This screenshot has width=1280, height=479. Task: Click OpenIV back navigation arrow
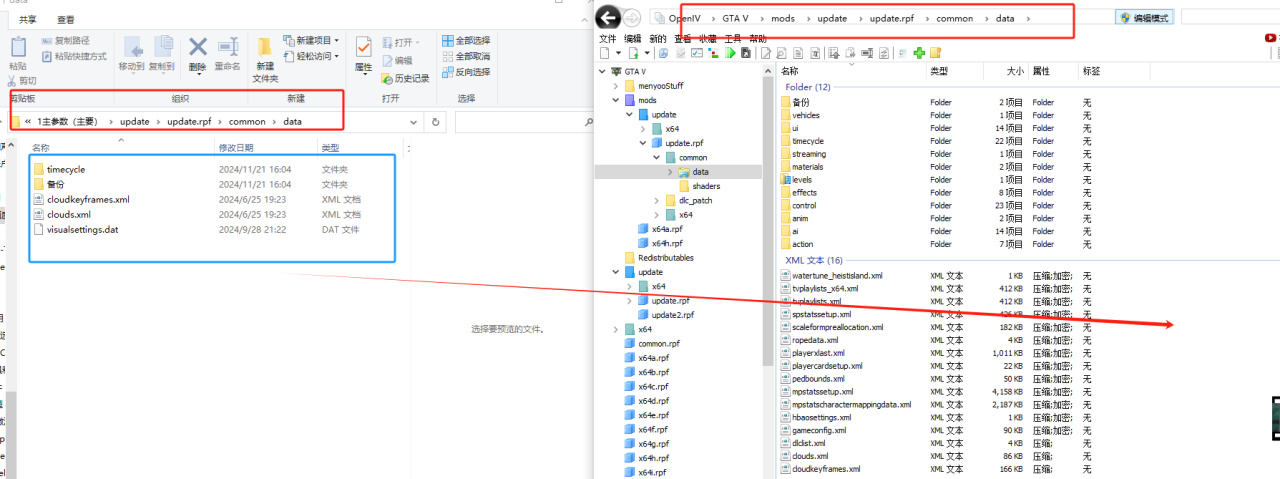pos(607,18)
